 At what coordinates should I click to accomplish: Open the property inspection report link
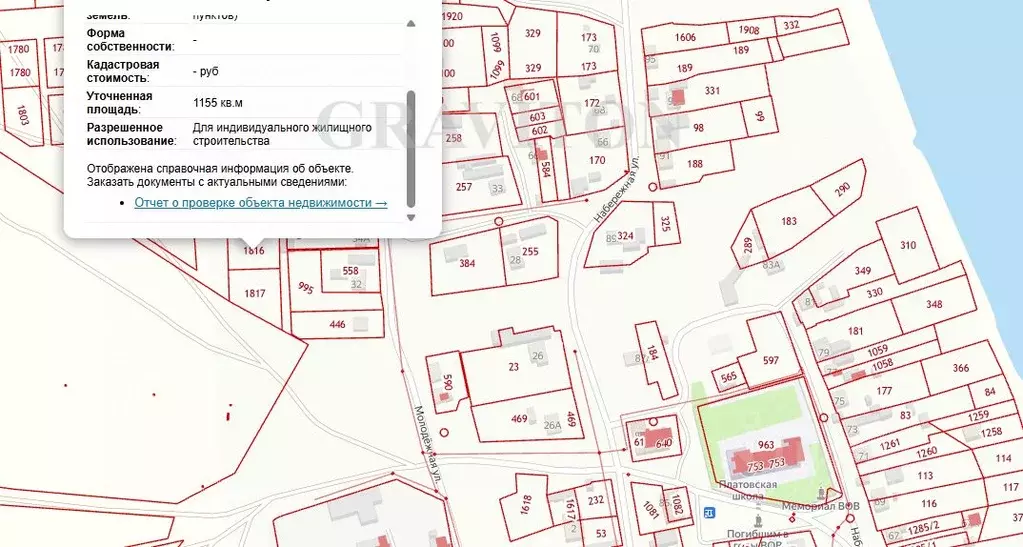pos(260,203)
